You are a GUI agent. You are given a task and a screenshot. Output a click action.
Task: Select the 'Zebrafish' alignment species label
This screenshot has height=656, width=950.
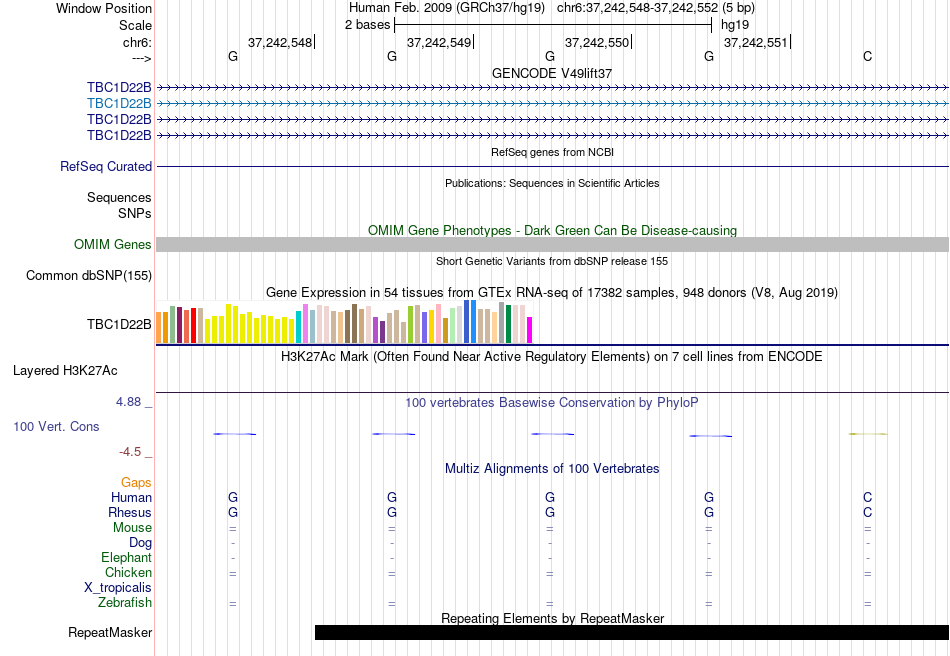coord(125,603)
